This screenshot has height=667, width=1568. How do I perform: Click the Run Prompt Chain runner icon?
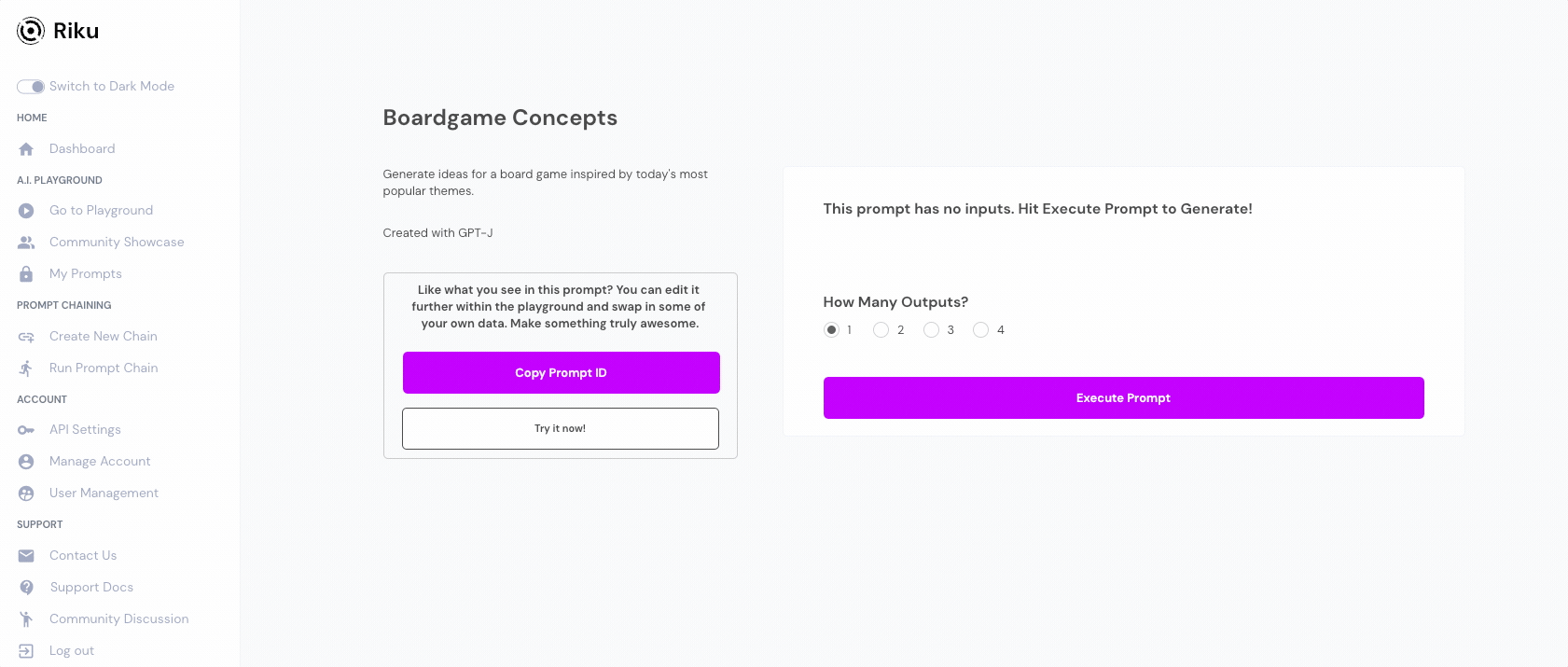[x=26, y=368]
